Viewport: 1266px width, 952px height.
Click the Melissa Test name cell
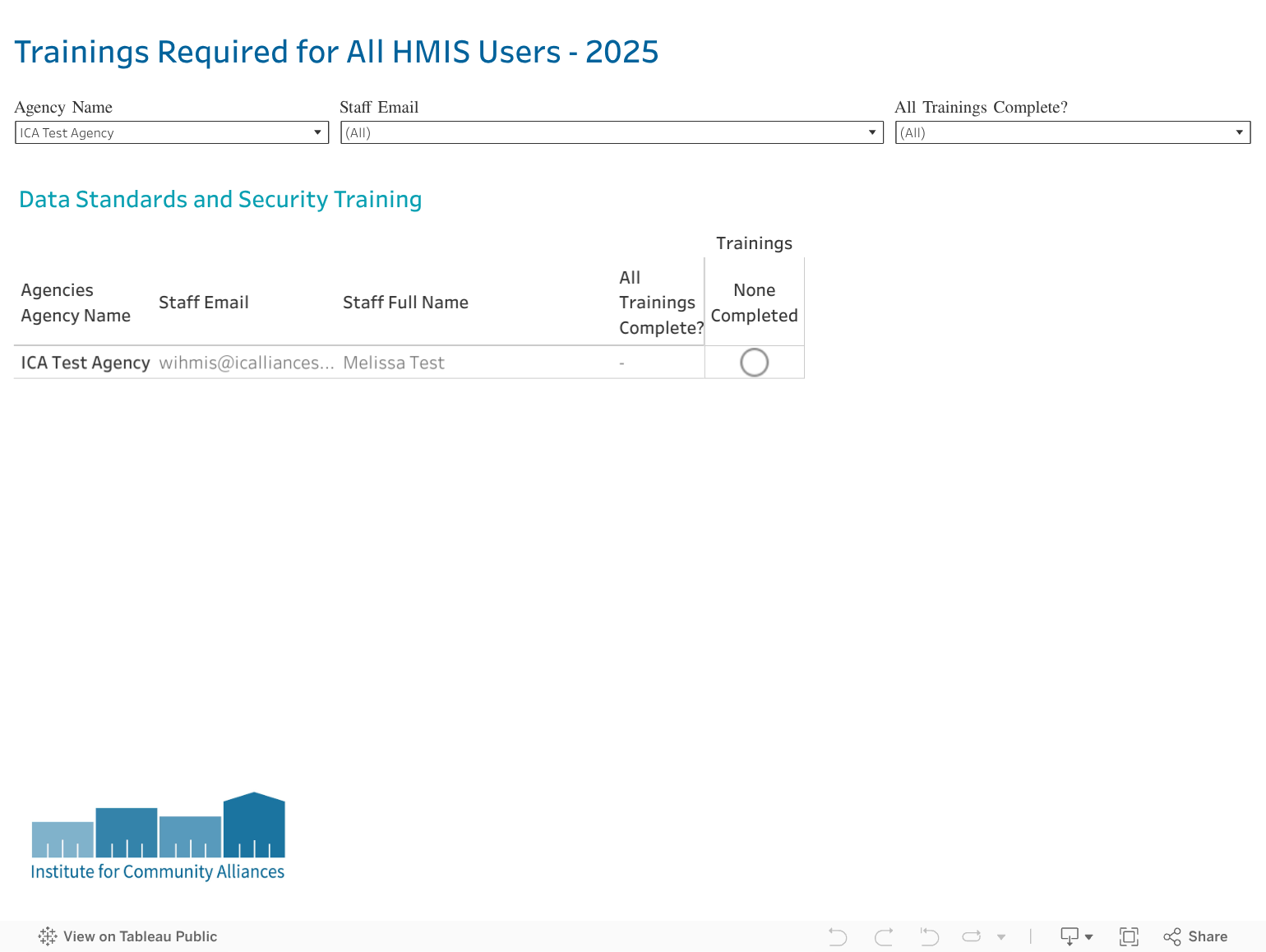point(394,363)
